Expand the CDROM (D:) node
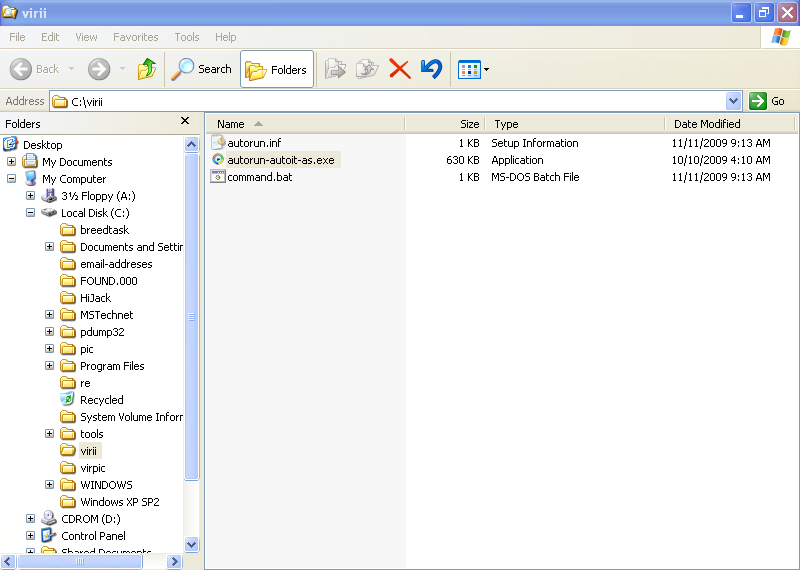800x570 pixels. 31,518
